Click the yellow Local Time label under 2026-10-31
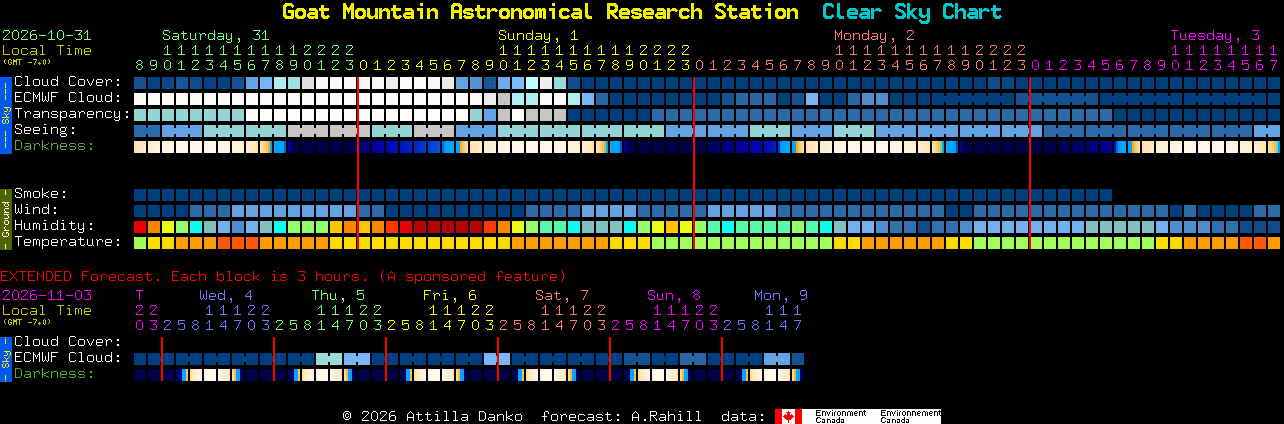 [x=46, y=50]
